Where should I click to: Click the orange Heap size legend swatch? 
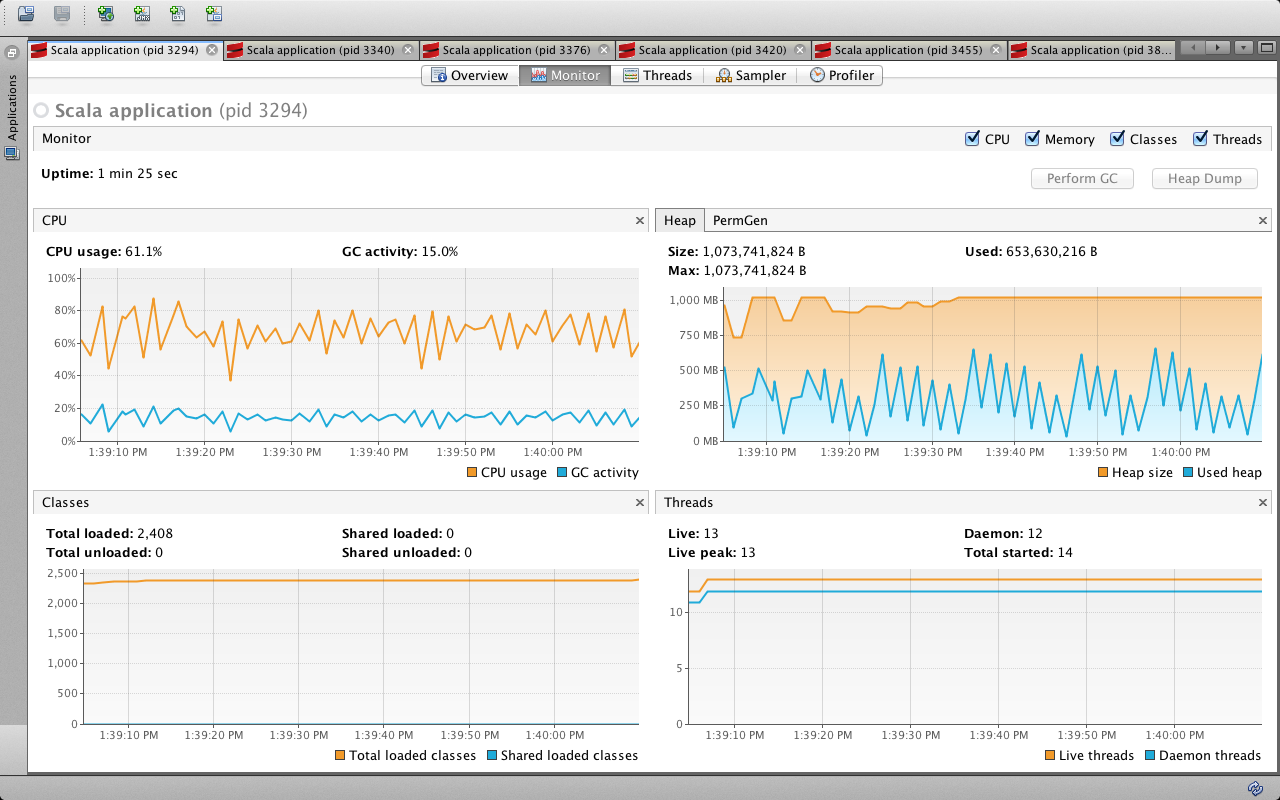coord(1103,473)
